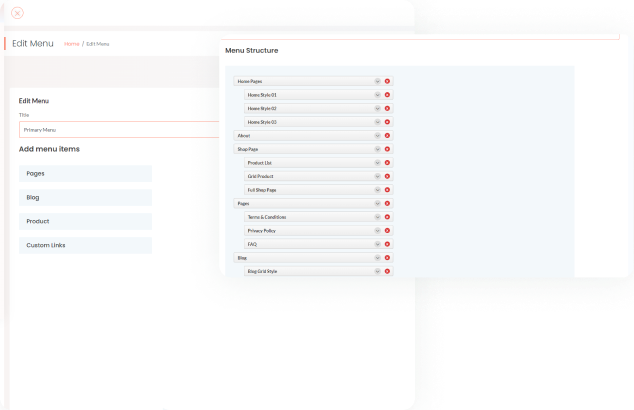This screenshot has width=634, height=410.
Task: Select the Terms & Conditions row label
Action: click(x=267, y=217)
